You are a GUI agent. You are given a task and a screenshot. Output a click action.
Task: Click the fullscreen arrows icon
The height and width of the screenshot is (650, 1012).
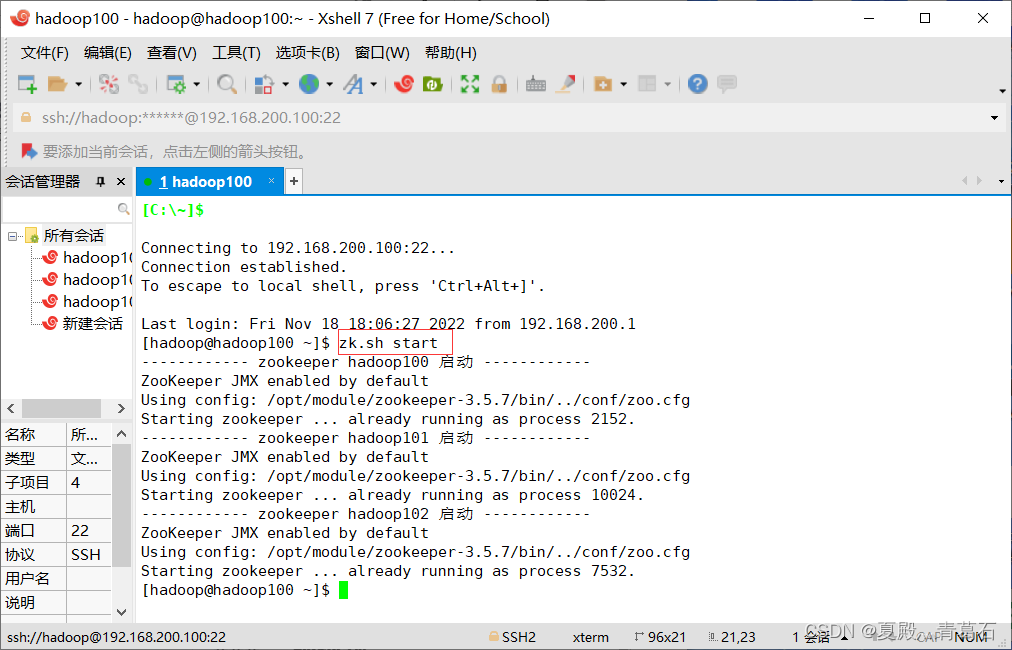coord(470,84)
